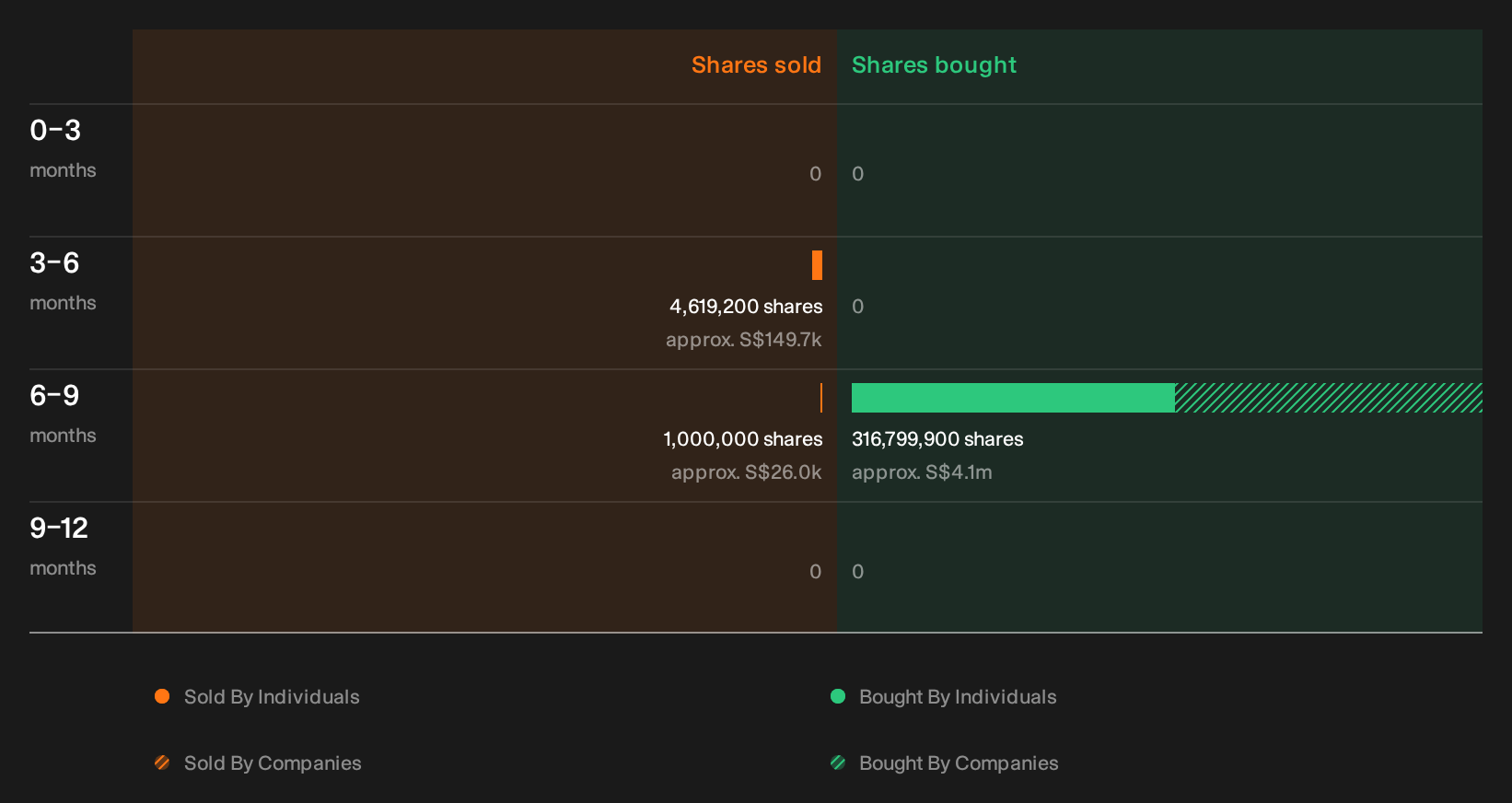Click the shares sold zero in 9-12 months
The image size is (1512, 803).
click(816, 572)
